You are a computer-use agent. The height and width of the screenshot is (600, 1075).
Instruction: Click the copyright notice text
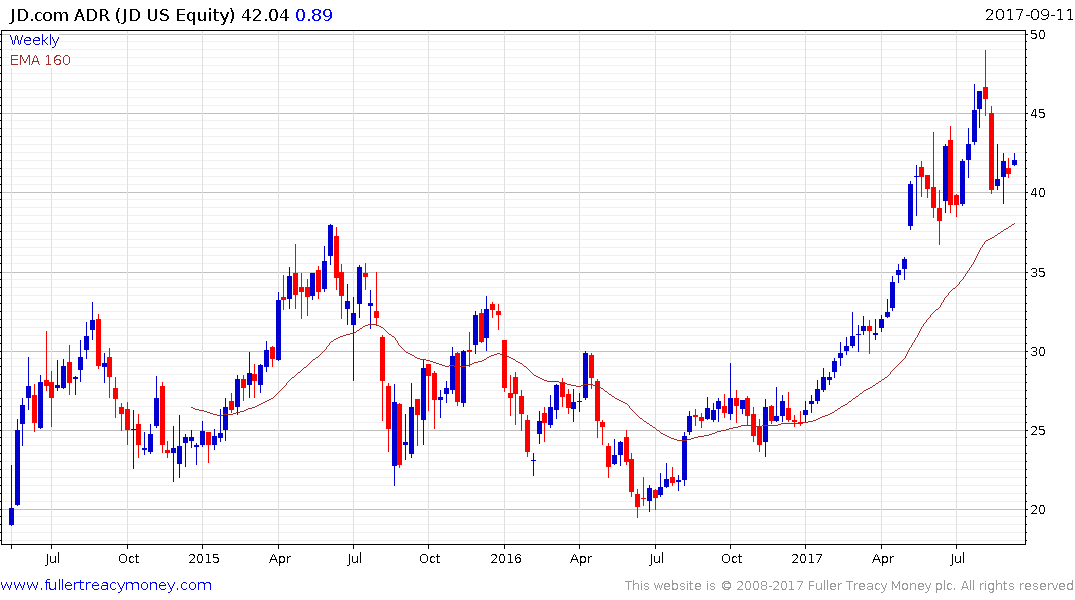point(849,586)
